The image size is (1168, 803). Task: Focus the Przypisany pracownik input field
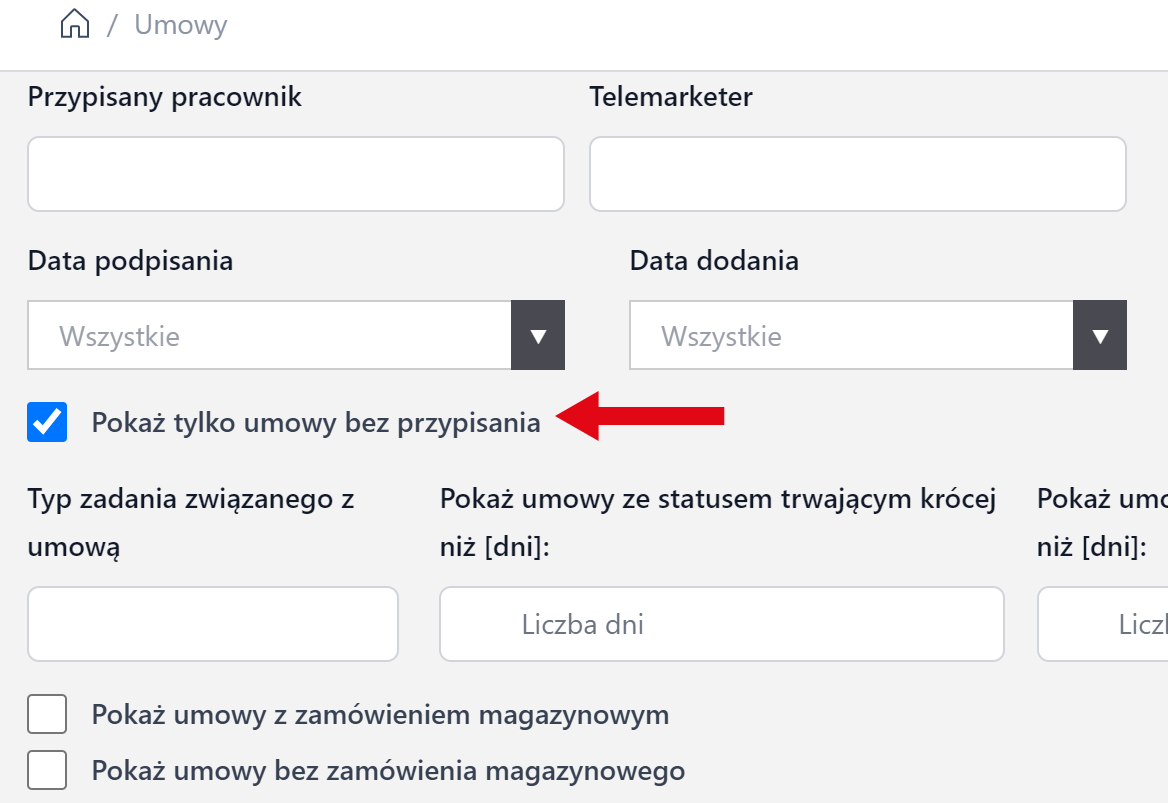tap(296, 174)
